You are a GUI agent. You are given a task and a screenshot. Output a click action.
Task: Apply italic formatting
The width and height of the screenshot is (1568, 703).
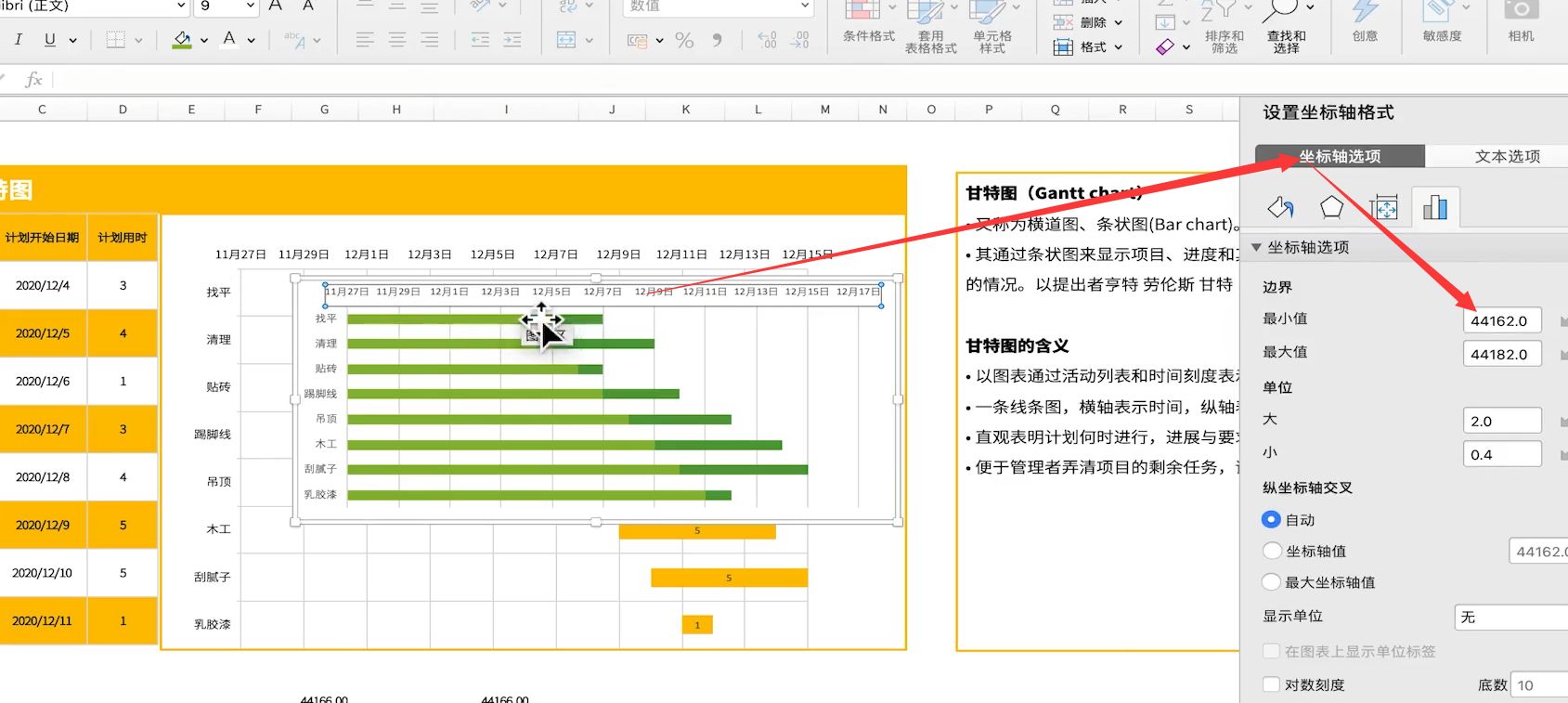coord(19,40)
